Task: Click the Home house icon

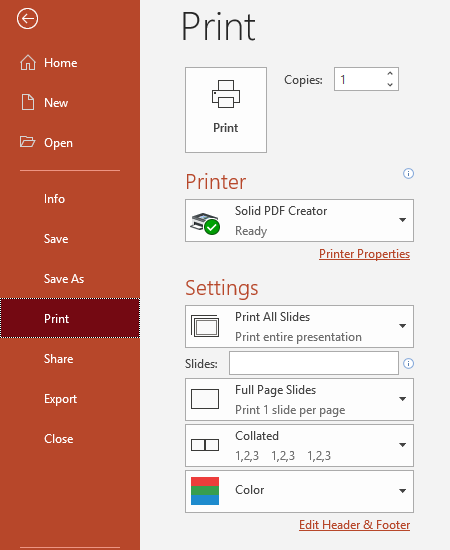Action: (28, 63)
